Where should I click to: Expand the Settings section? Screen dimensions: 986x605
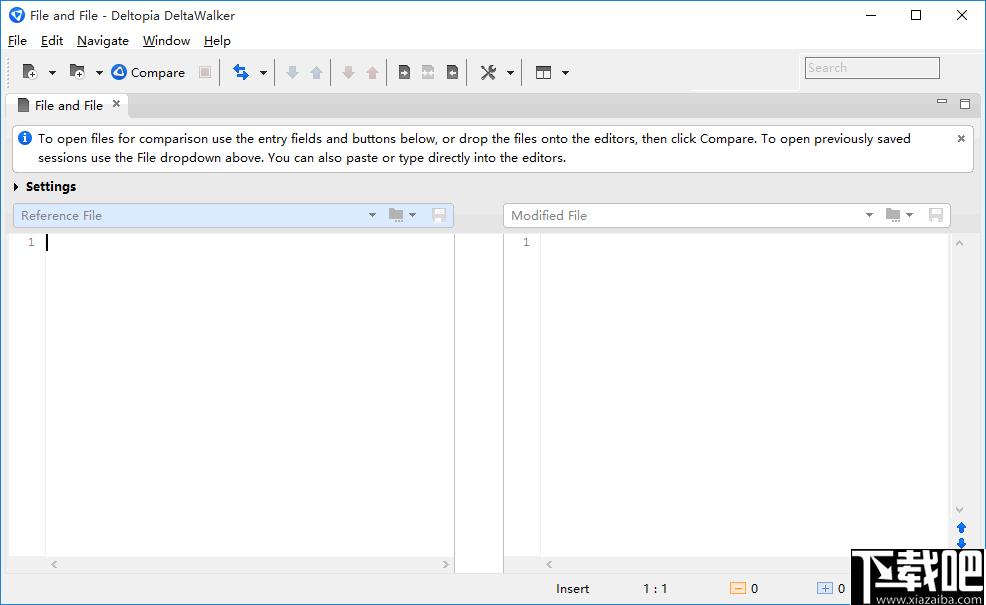tap(16, 187)
